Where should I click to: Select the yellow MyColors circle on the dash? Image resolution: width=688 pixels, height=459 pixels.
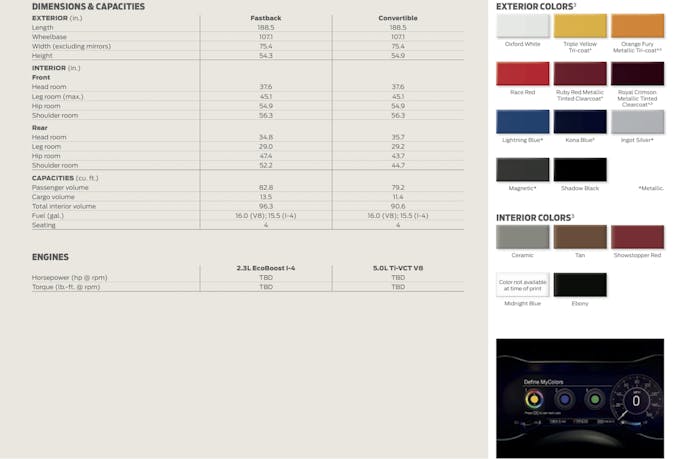click(534, 399)
